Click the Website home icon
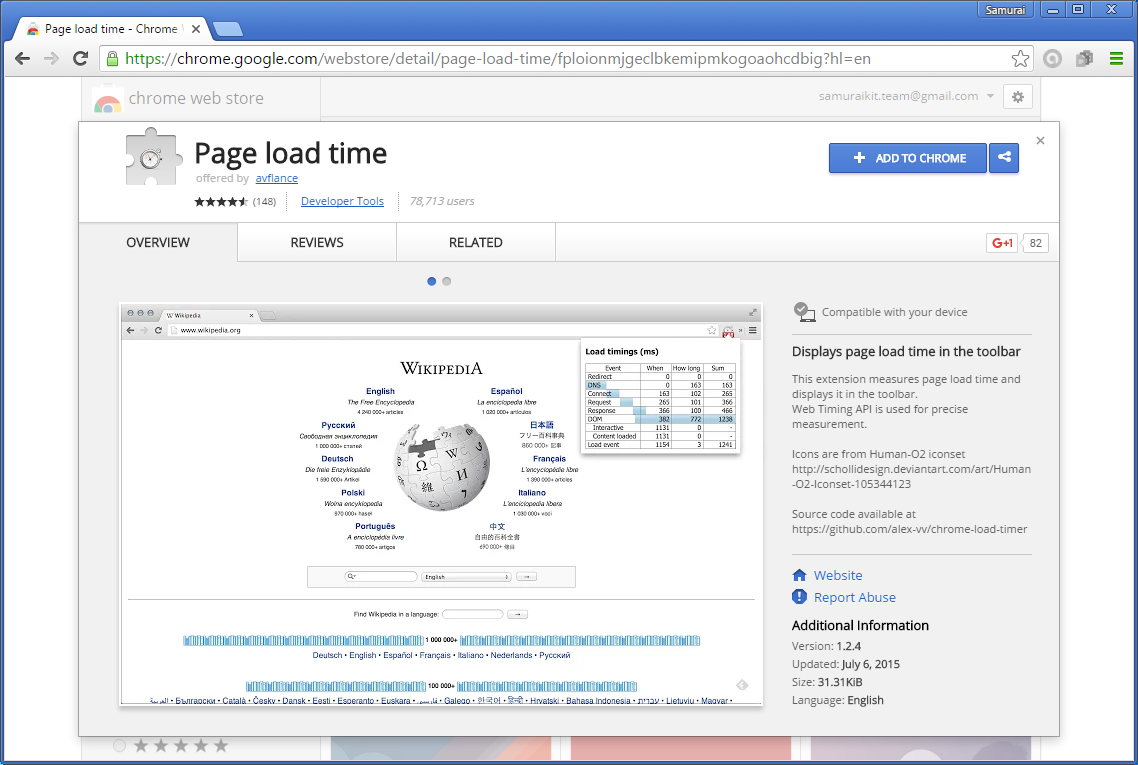Viewport: 1138px width, 765px height. [x=799, y=576]
